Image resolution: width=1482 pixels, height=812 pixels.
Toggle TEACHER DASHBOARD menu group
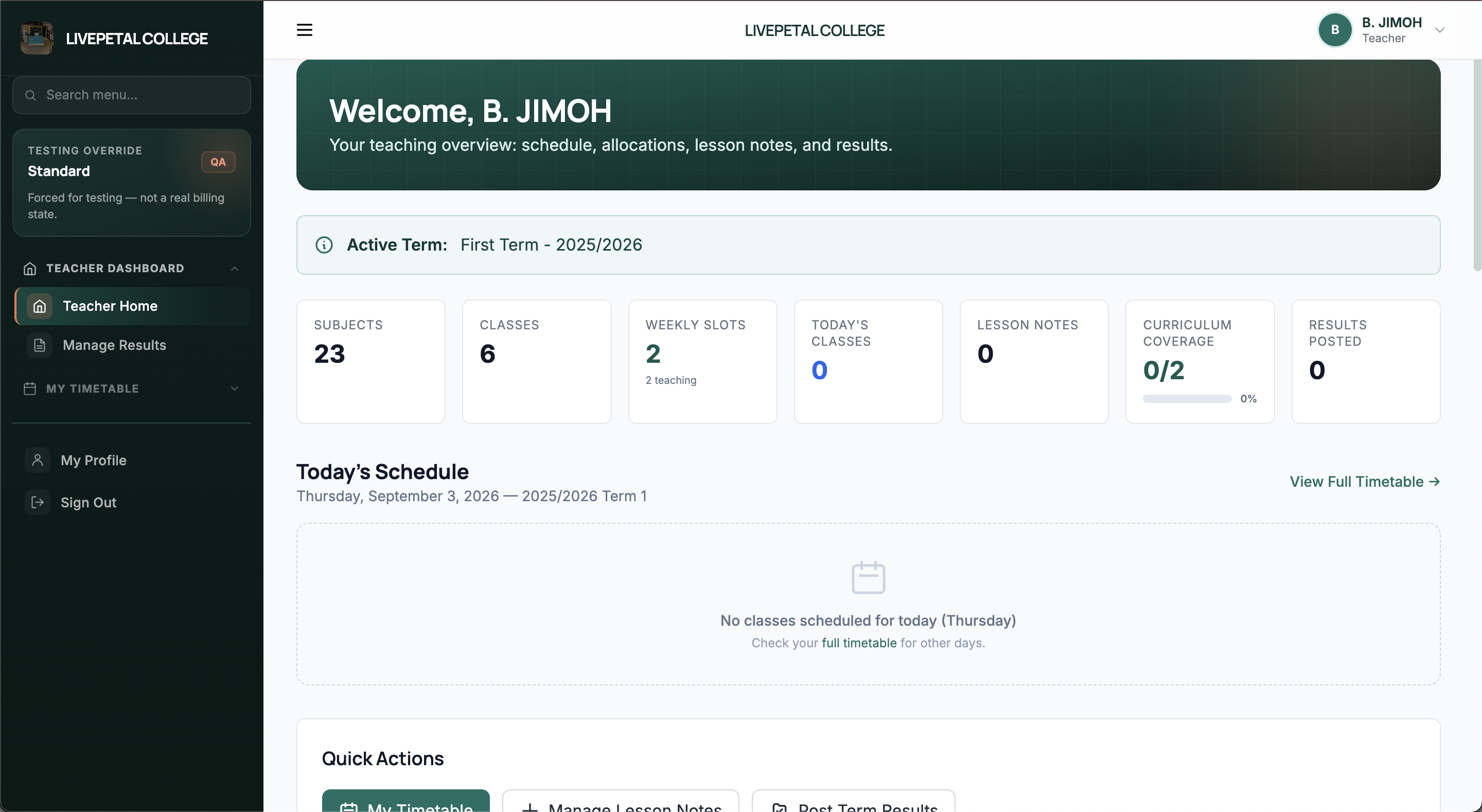[x=132, y=269]
